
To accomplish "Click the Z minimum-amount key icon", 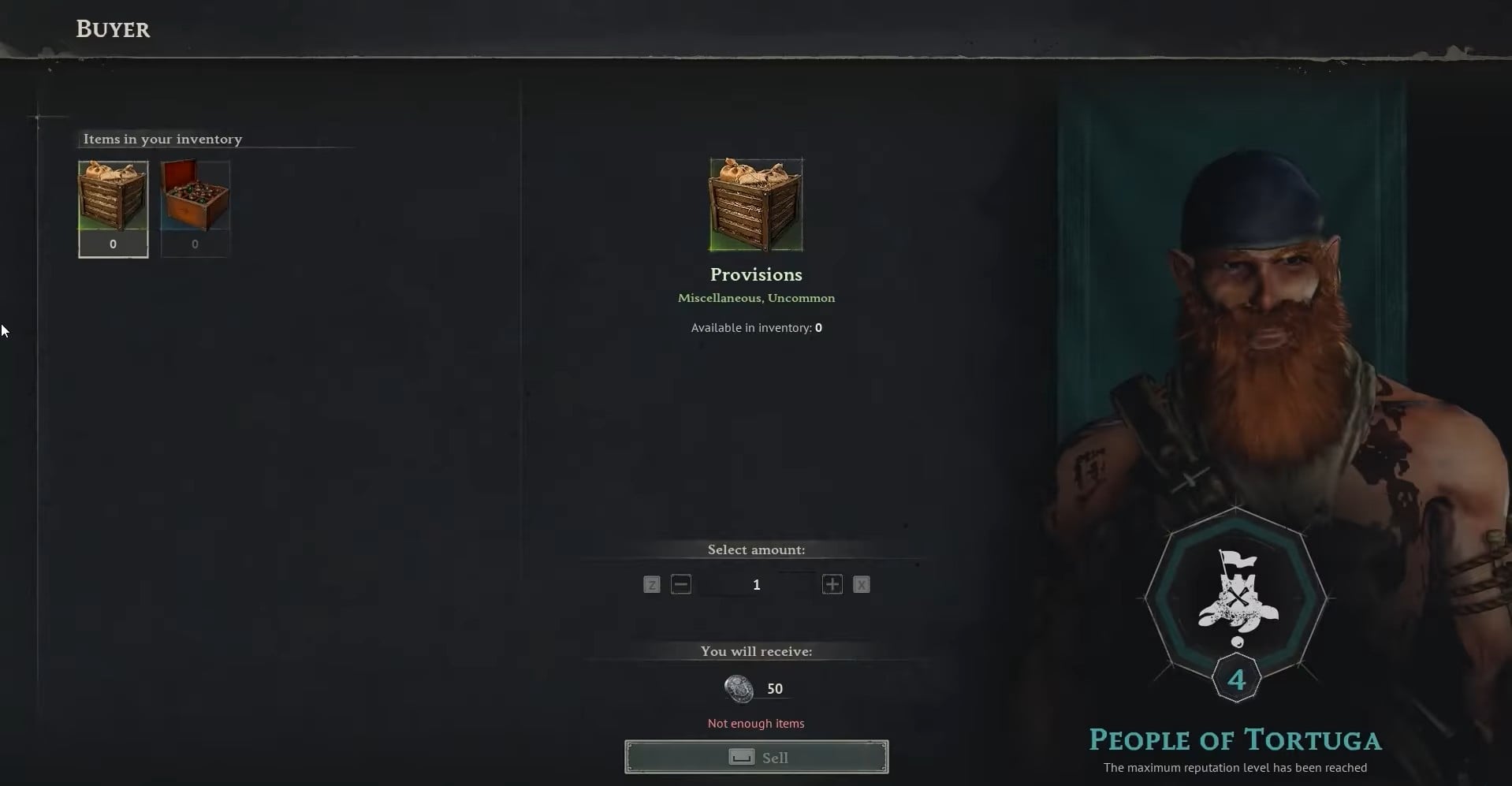I will (651, 584).
